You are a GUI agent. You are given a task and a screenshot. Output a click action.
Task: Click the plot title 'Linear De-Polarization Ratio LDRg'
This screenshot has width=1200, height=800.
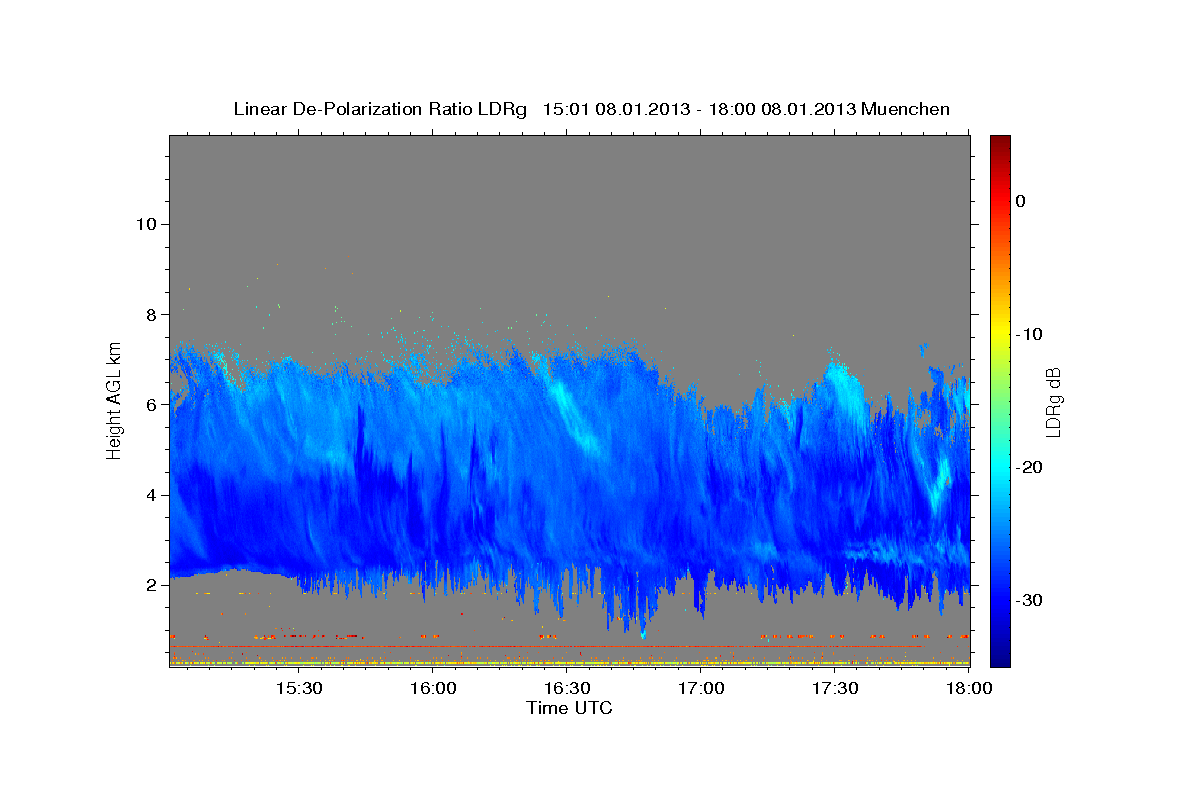pyautogui.click(x=379, y=109)
